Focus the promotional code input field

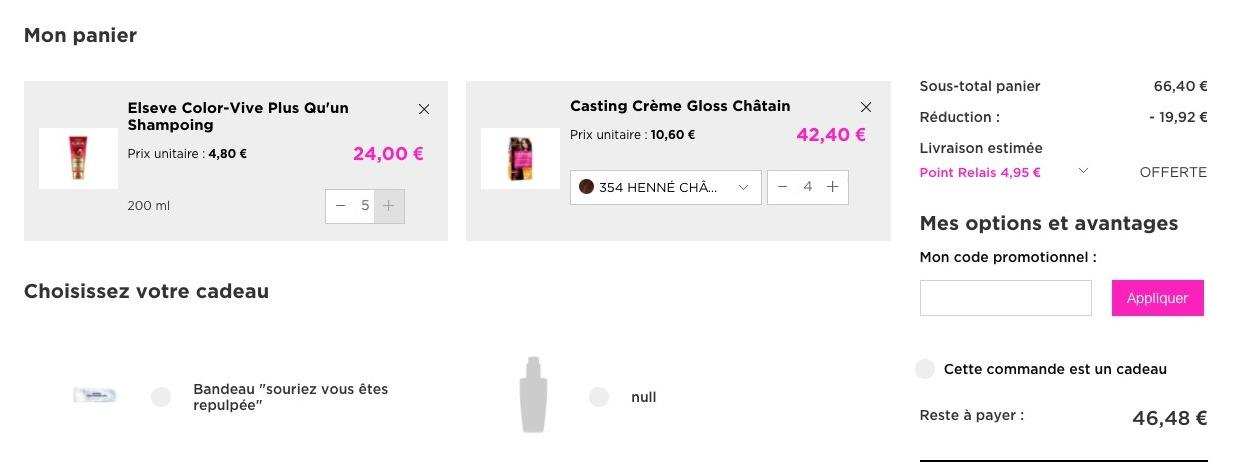pos(1005,298)
